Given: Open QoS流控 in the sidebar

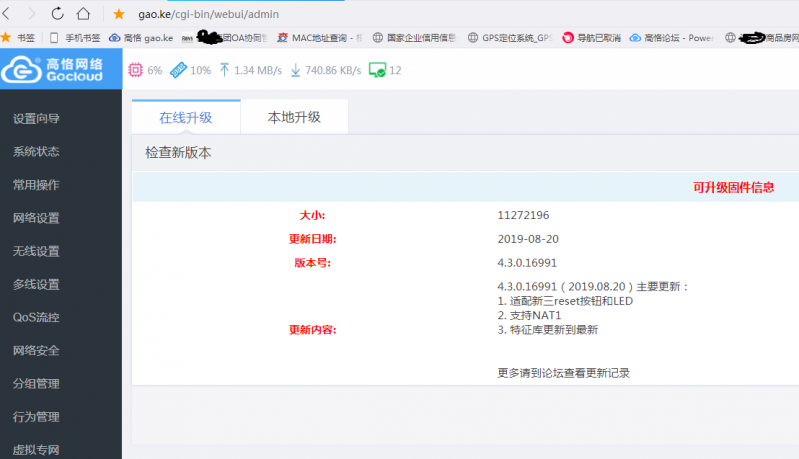Looking at the screenshot, I should pos(36,317).
